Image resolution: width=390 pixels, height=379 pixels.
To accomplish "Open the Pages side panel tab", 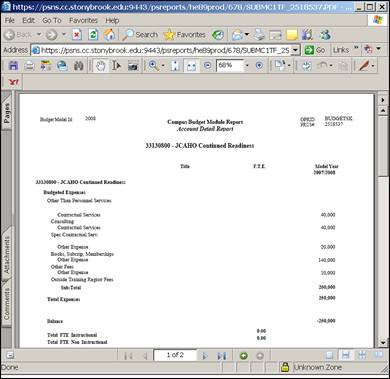I will pos(7,113).
